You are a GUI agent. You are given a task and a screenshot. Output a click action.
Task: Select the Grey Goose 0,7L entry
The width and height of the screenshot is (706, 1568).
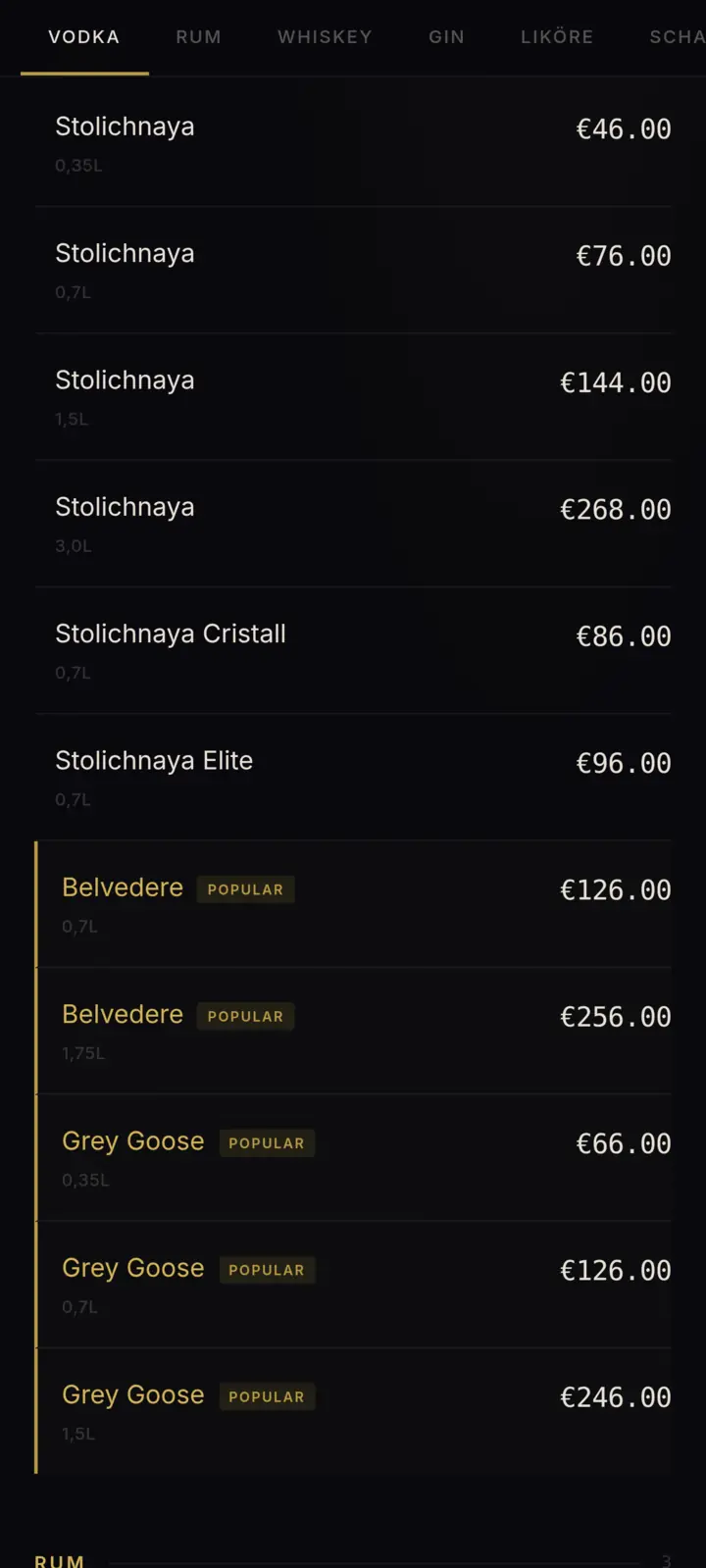(x=353, y=1283)
